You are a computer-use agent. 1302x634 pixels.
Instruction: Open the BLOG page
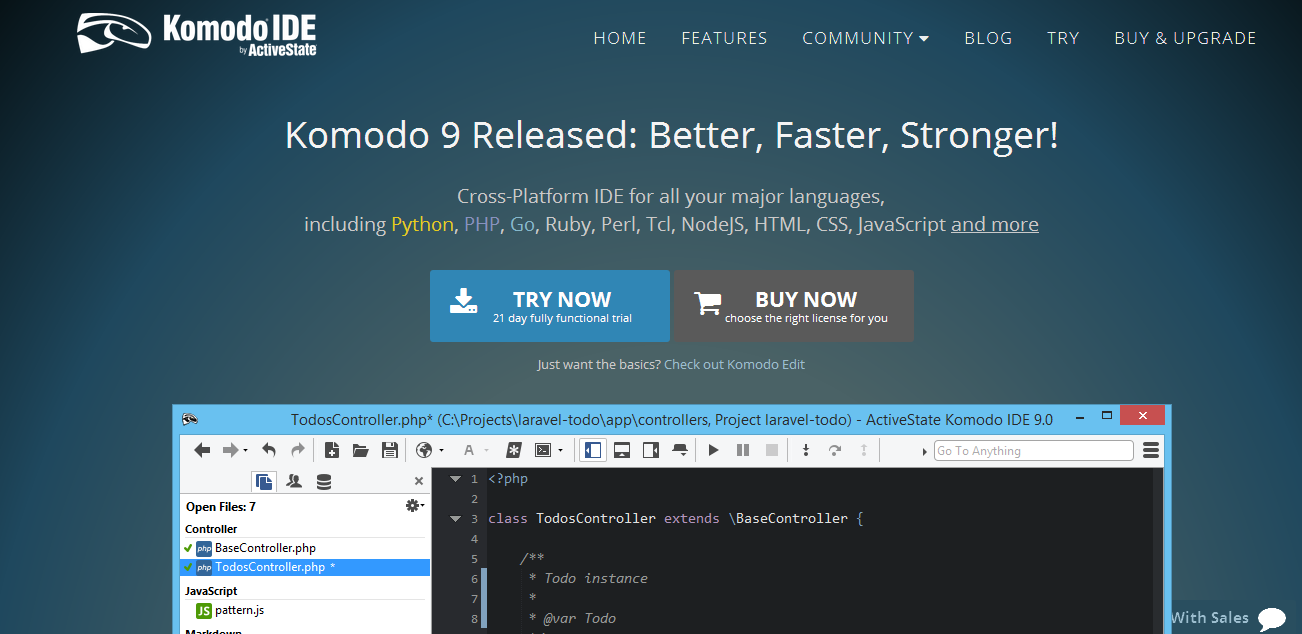pyautogui.click(x=988, y=38)
